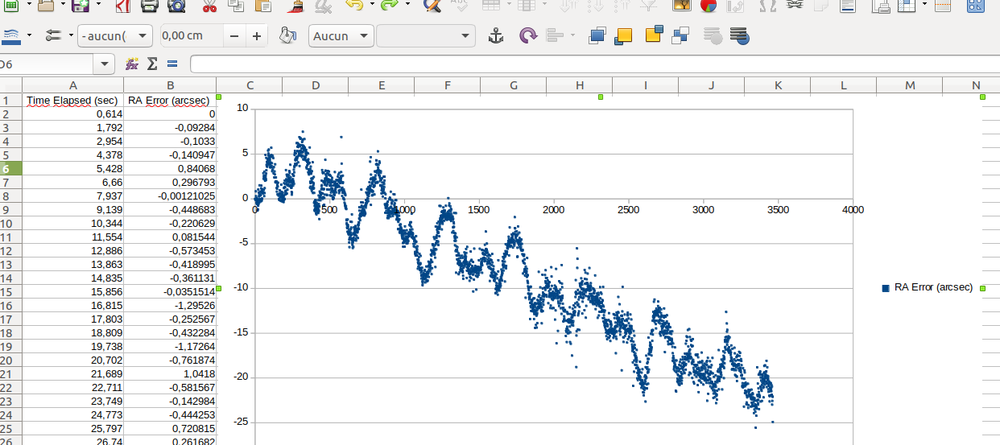
Task: Click the Insert Hyperlink icon
Action: (795, 5)
